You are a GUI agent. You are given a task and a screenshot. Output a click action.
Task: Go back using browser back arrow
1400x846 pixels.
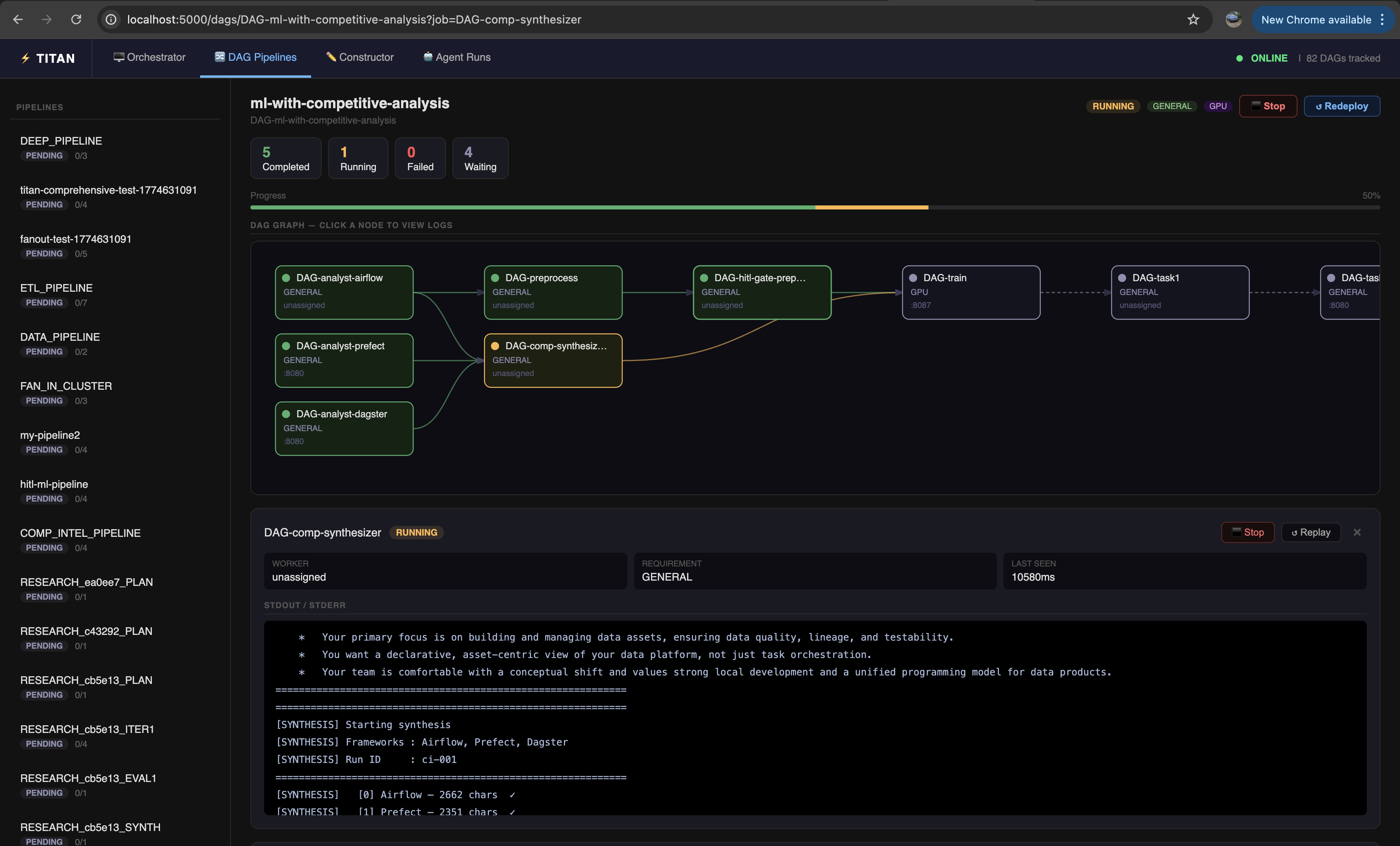[x=18, y=19]
